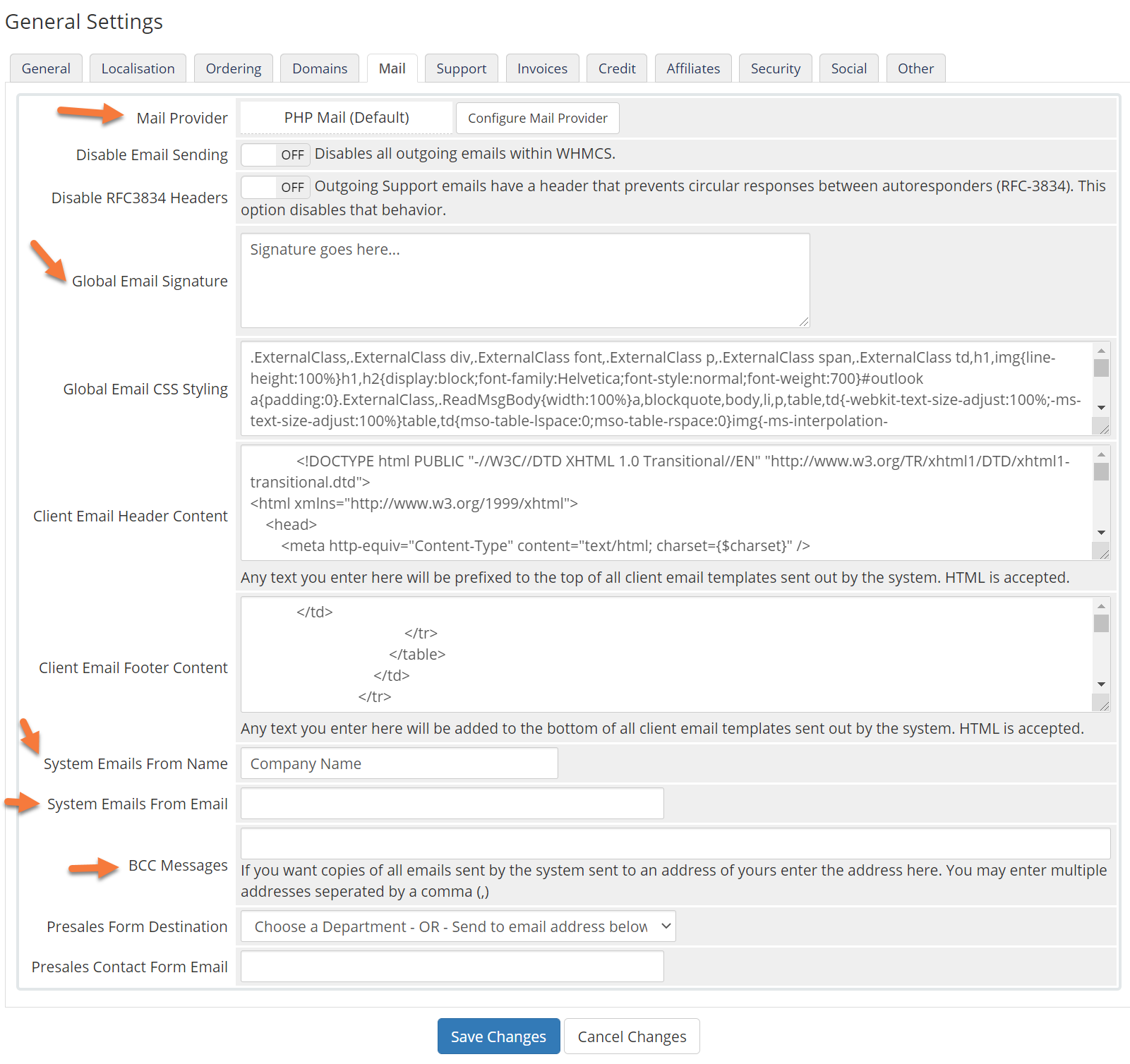Select the Affiliates tab

pos(692,68)
